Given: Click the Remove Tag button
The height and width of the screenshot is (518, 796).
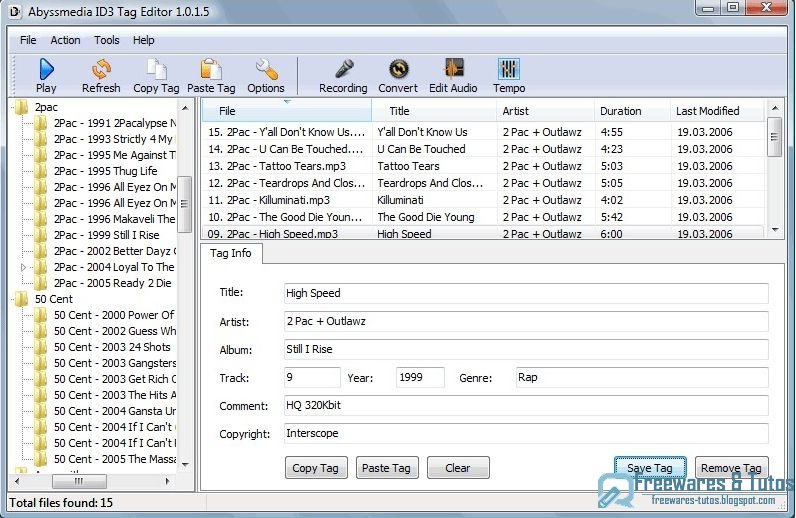Looking at the screenshot, I should click(732, 468).
